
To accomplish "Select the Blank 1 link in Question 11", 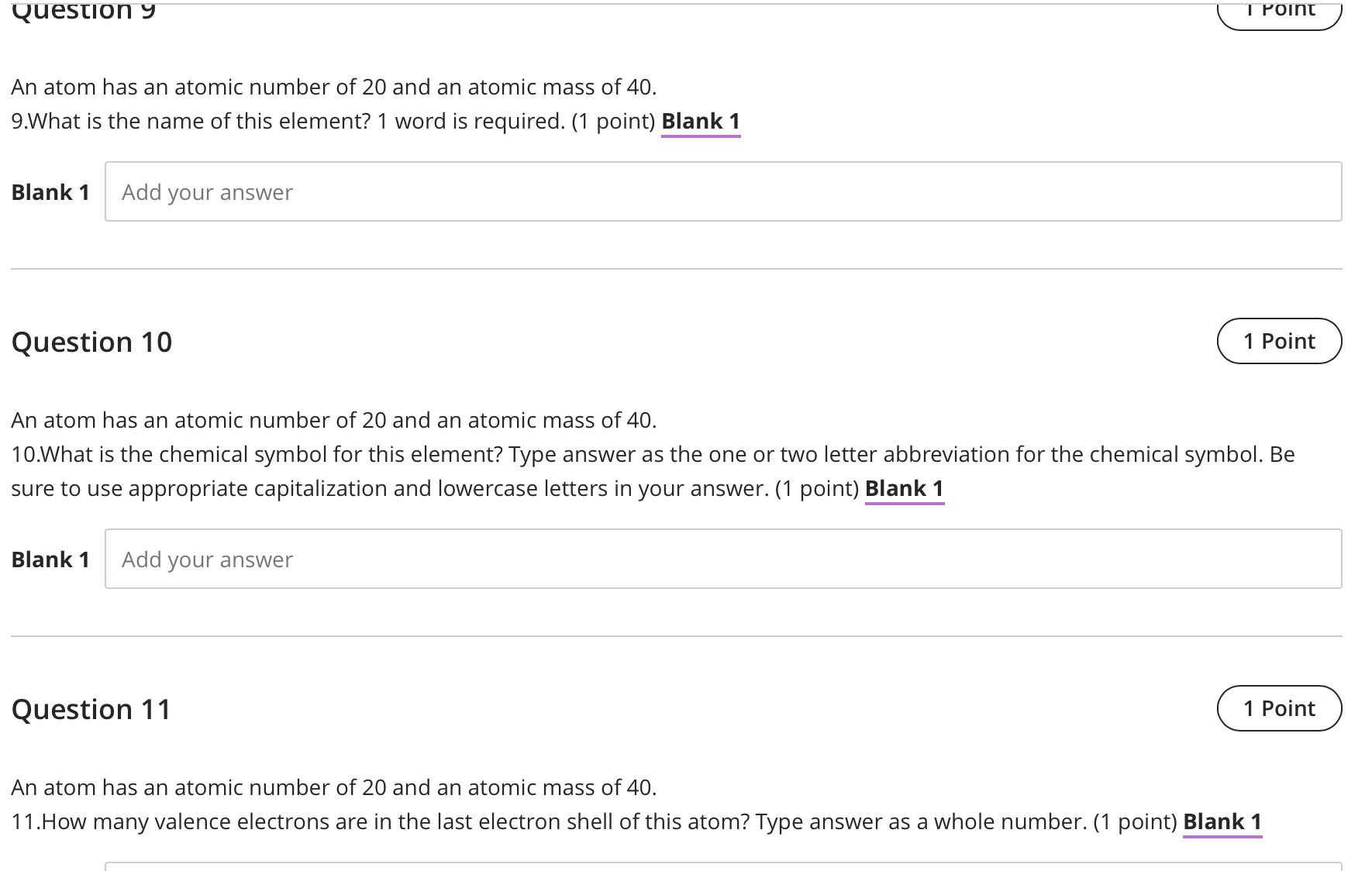I will (x=1222, y=821).
